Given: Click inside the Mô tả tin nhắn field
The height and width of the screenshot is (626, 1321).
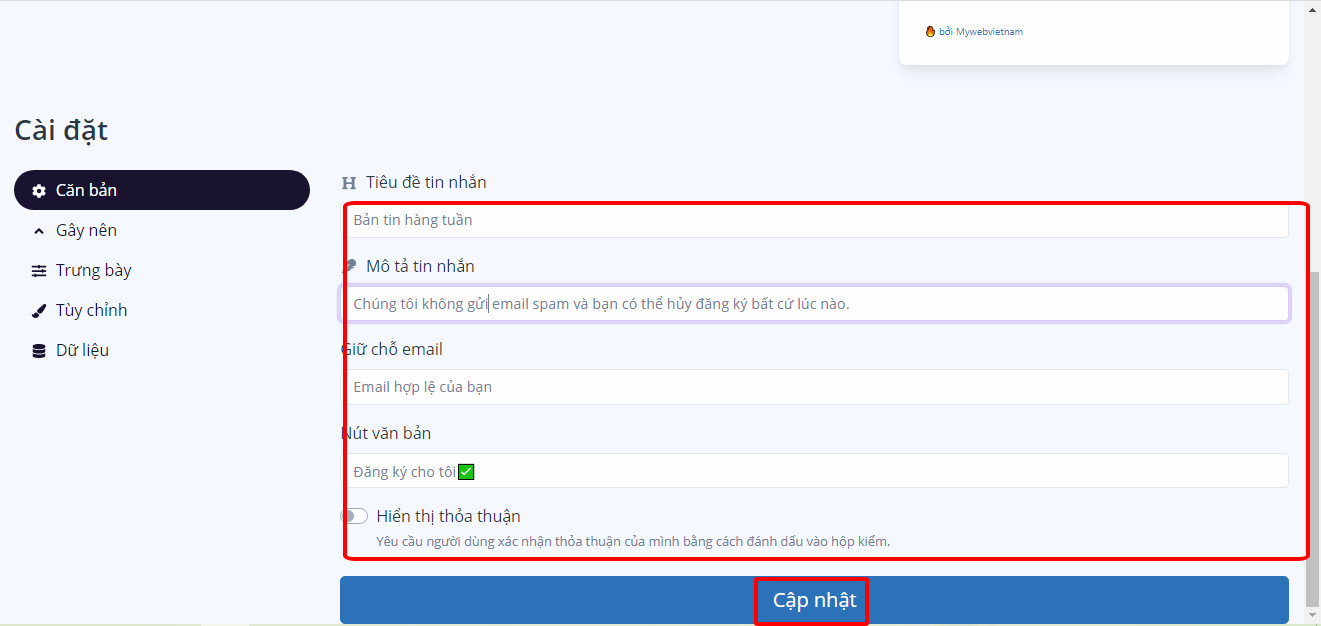Looking at the screenshot, I should [x=814, y=304].
